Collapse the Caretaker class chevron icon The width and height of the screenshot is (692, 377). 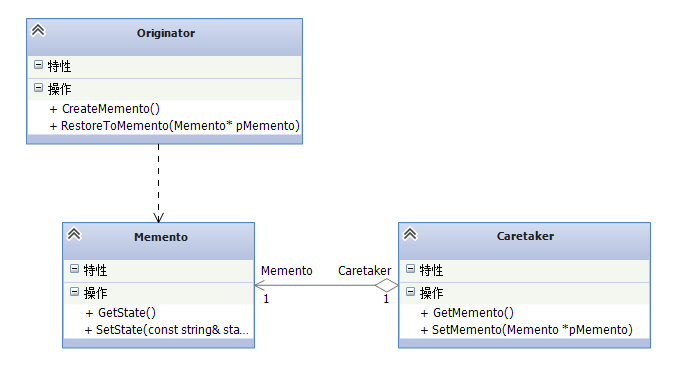(x=410, y=234)
